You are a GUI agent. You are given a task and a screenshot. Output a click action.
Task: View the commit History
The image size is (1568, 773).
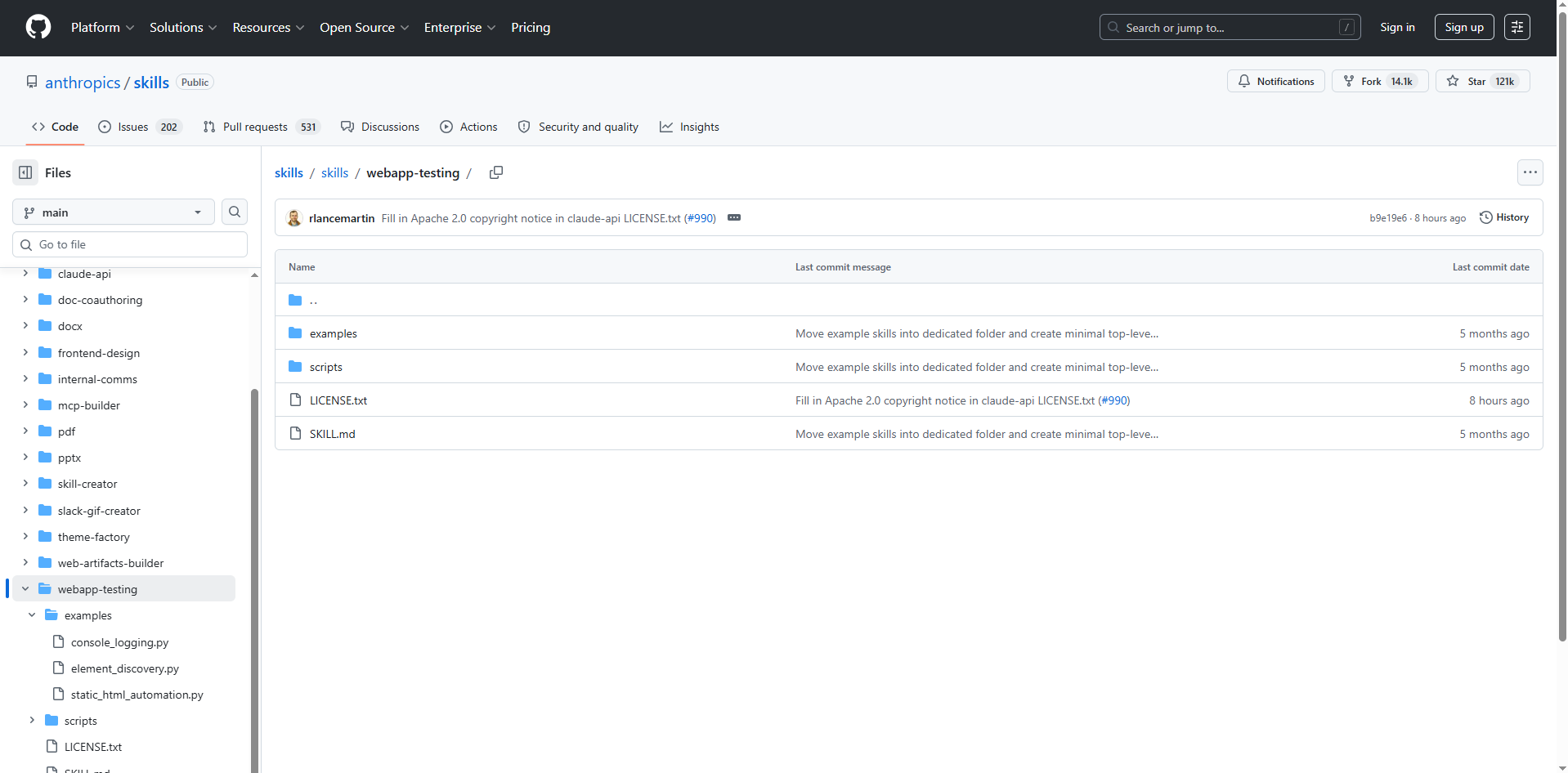tap(1504, 217)
